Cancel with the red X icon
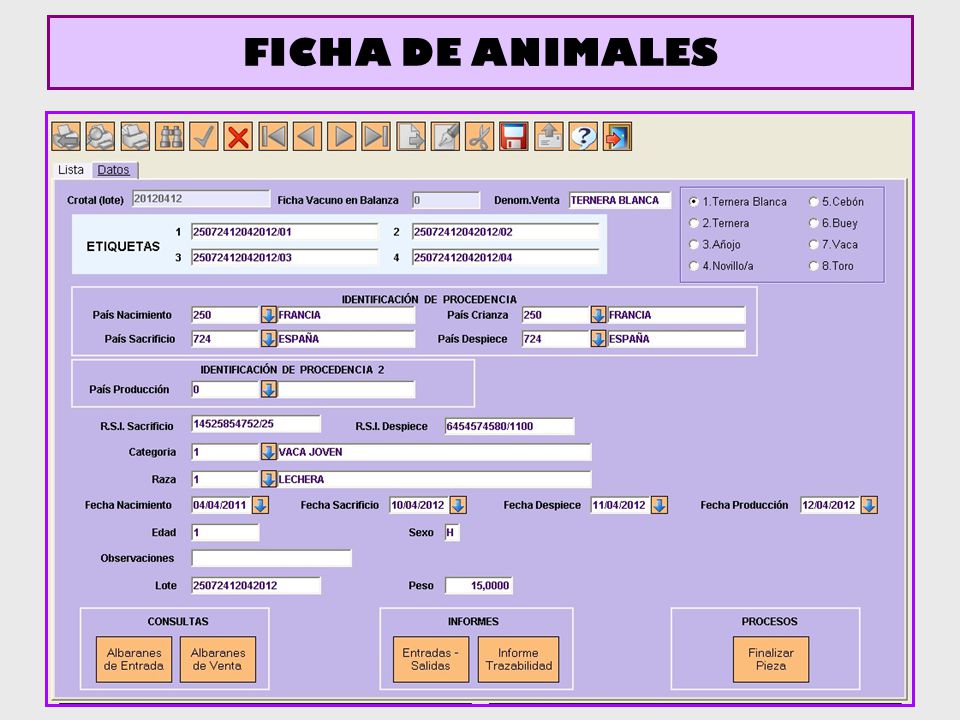 (238, 137)
